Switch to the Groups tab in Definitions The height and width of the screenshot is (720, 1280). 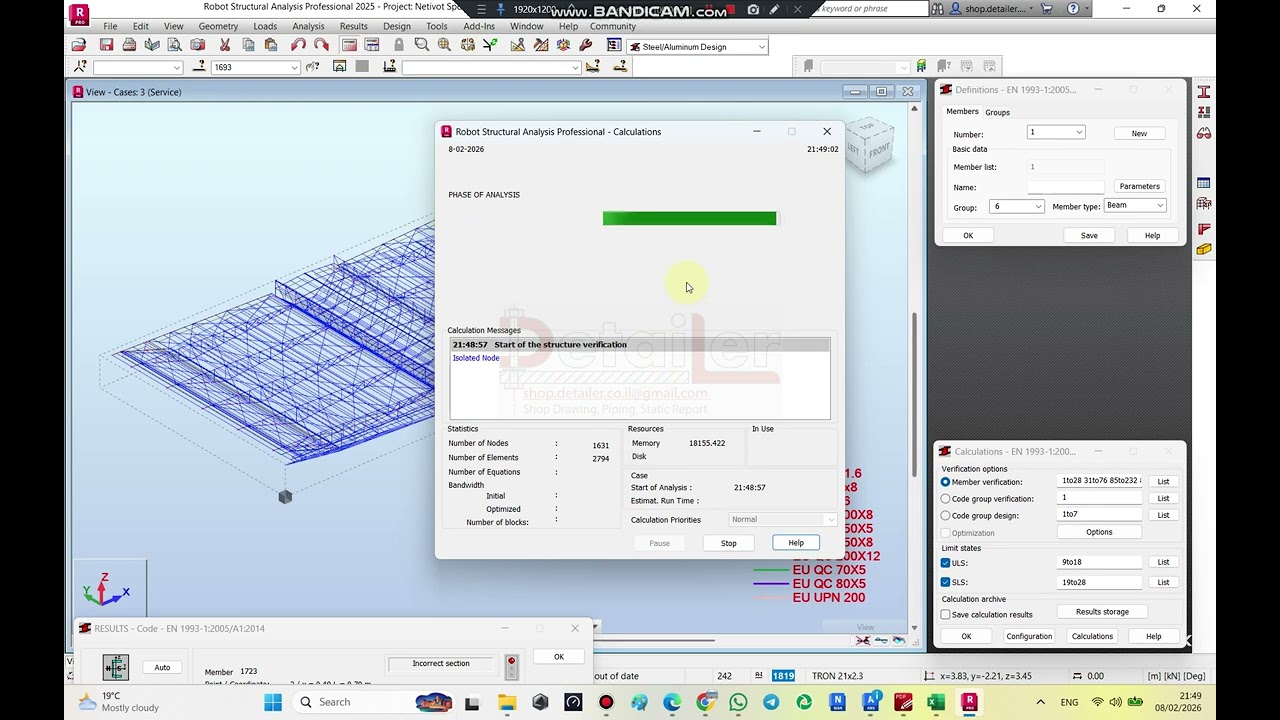click(x=997, y=112)
